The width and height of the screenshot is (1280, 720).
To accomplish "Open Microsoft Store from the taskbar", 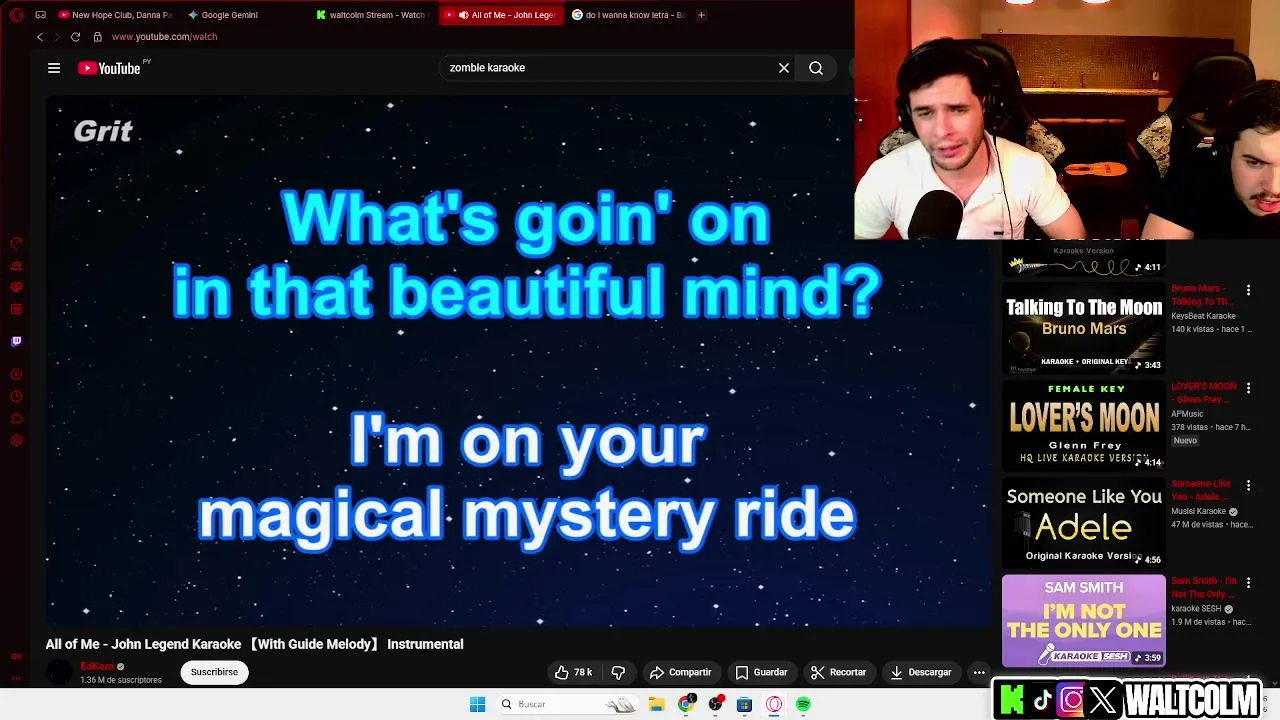I will pos(744,704).
